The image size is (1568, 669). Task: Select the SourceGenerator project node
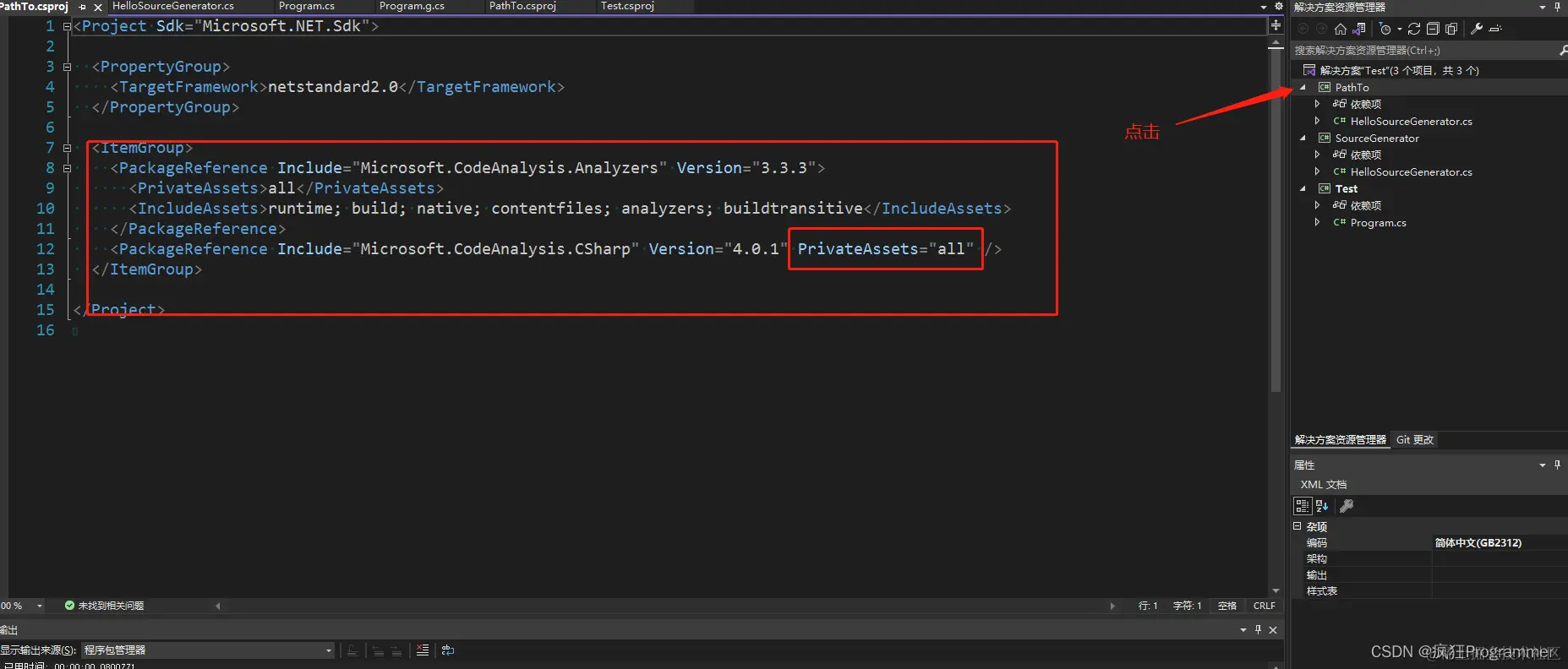tap(1377, 138)
